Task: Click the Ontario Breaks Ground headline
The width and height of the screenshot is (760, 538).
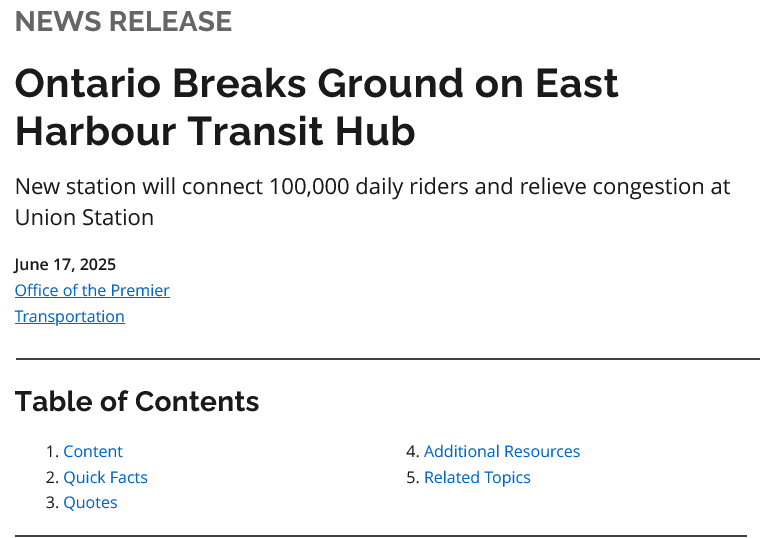Action: pyautogui.click(x=316, y=84)
